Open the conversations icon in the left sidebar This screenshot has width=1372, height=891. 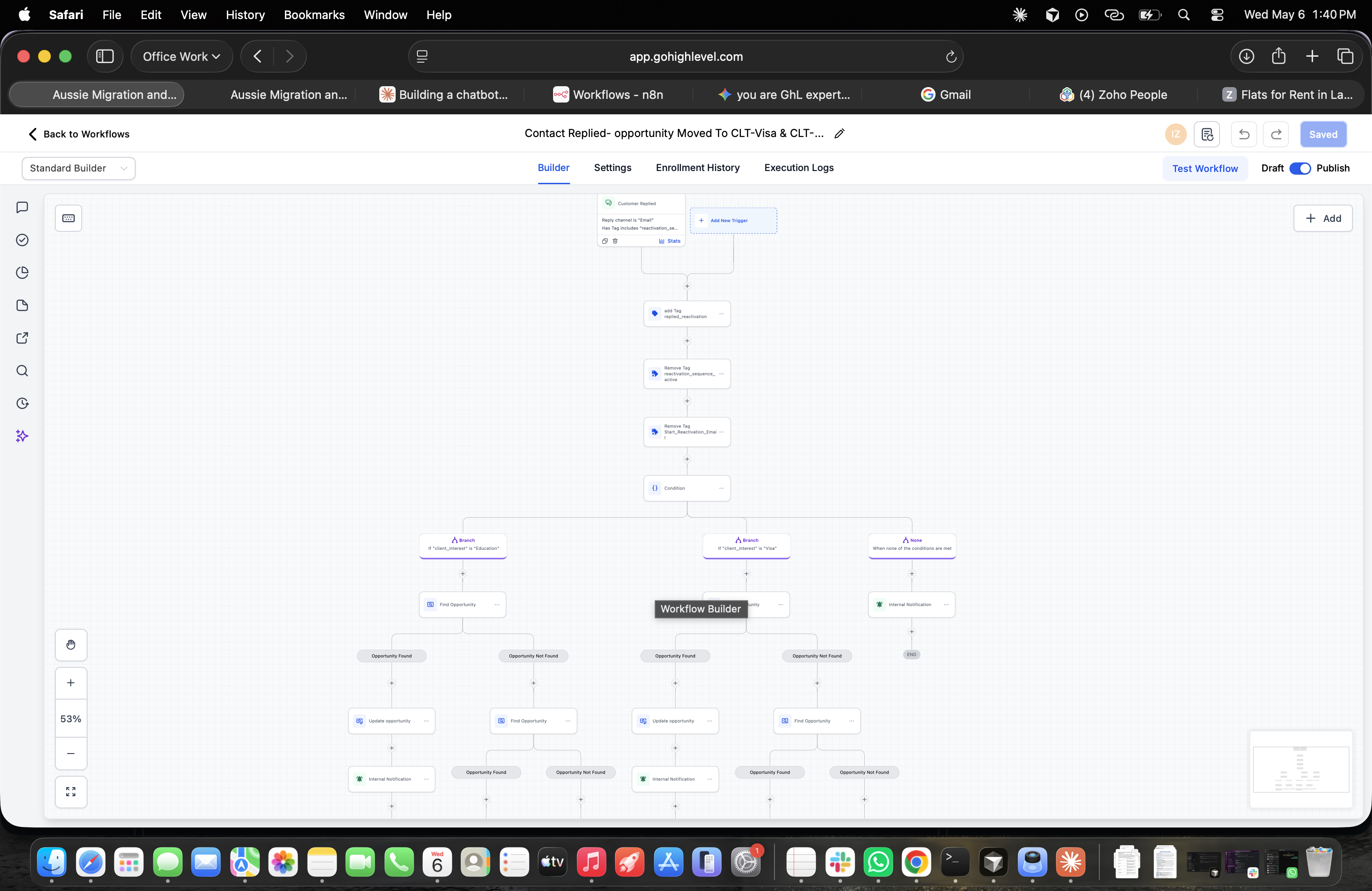22,207
